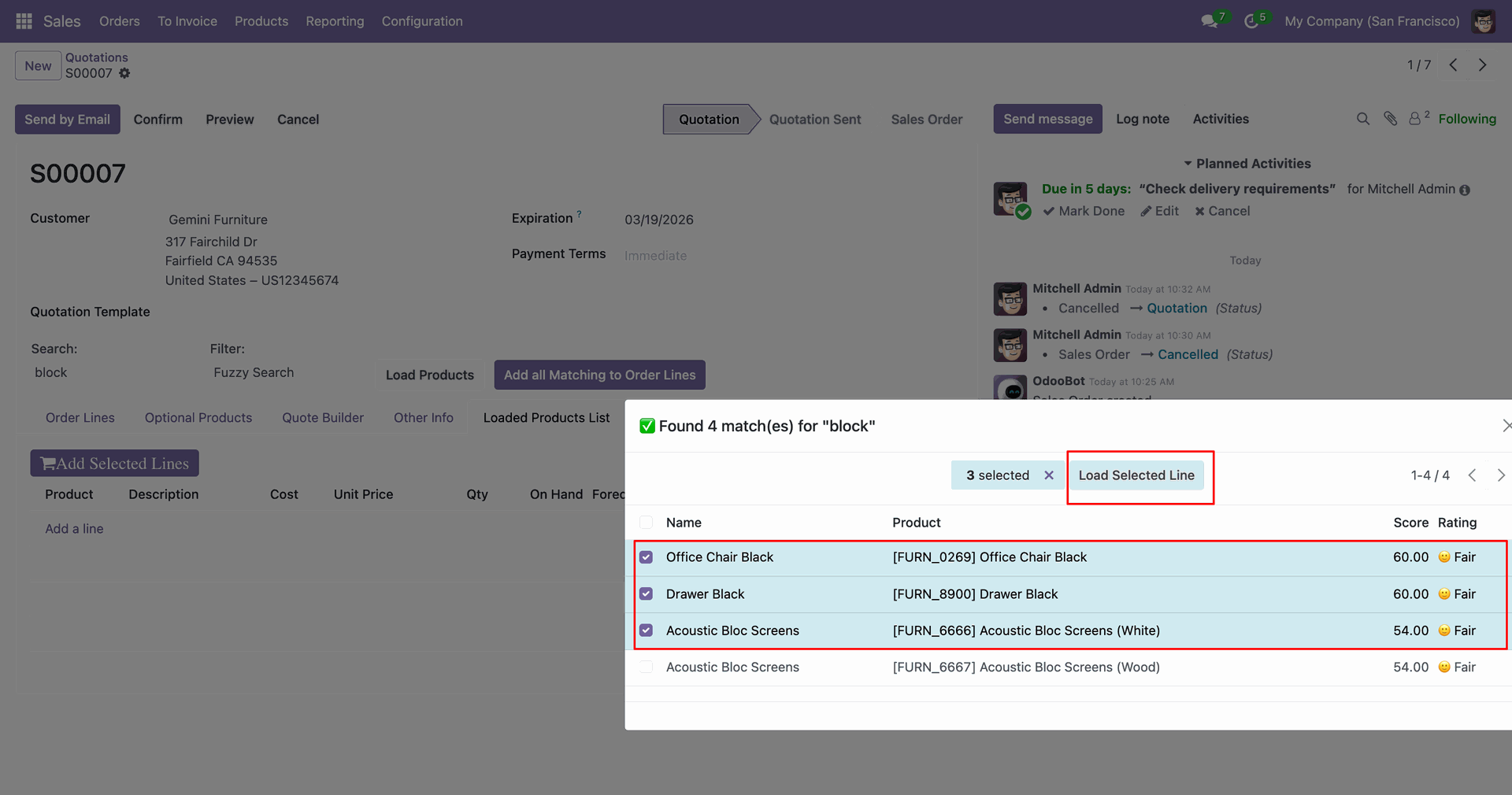Switch to the Optional Products tab
The width and height of the screenshot is (1512, 795).
click(x=198, y=418)
